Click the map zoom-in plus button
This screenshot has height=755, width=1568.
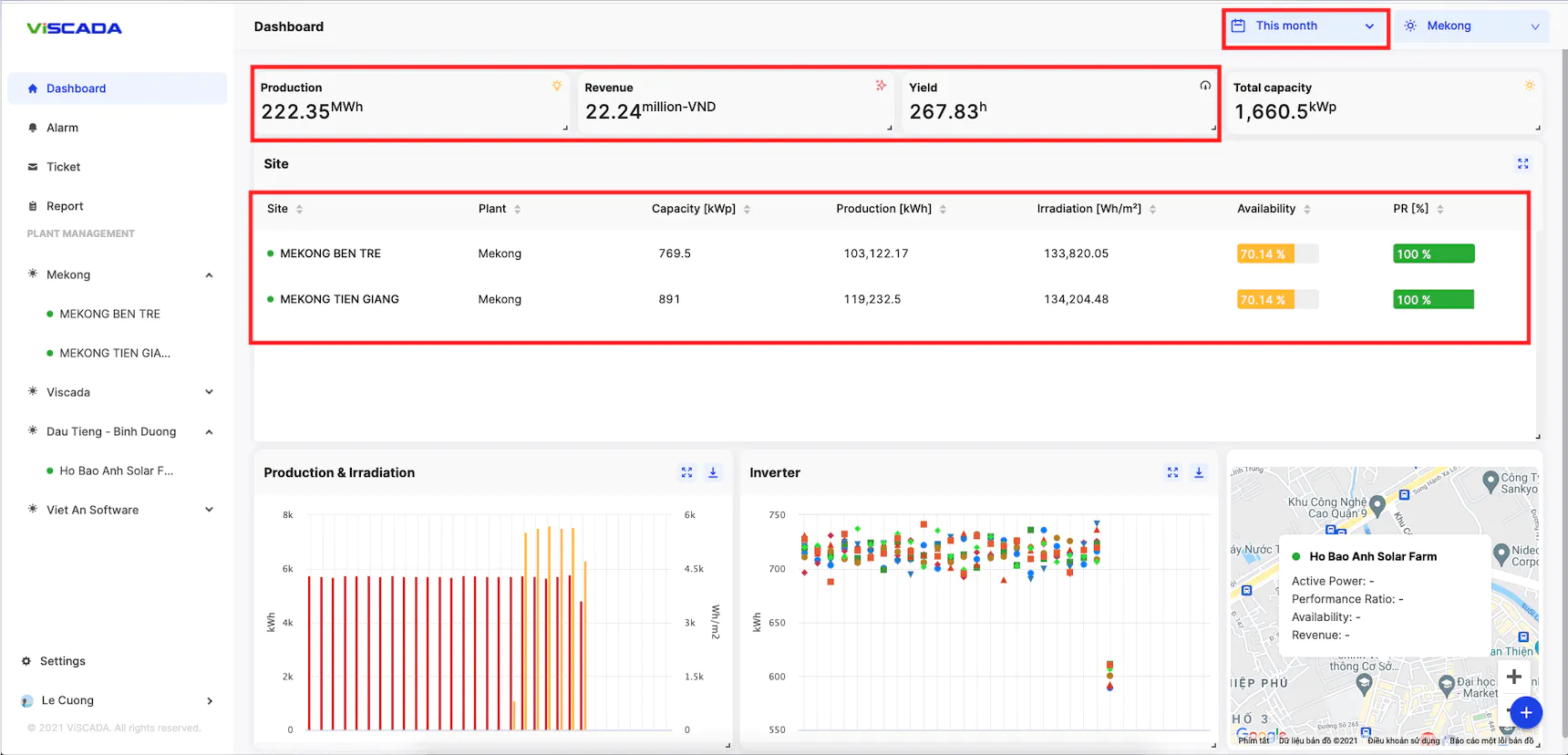click(1513, 677)
